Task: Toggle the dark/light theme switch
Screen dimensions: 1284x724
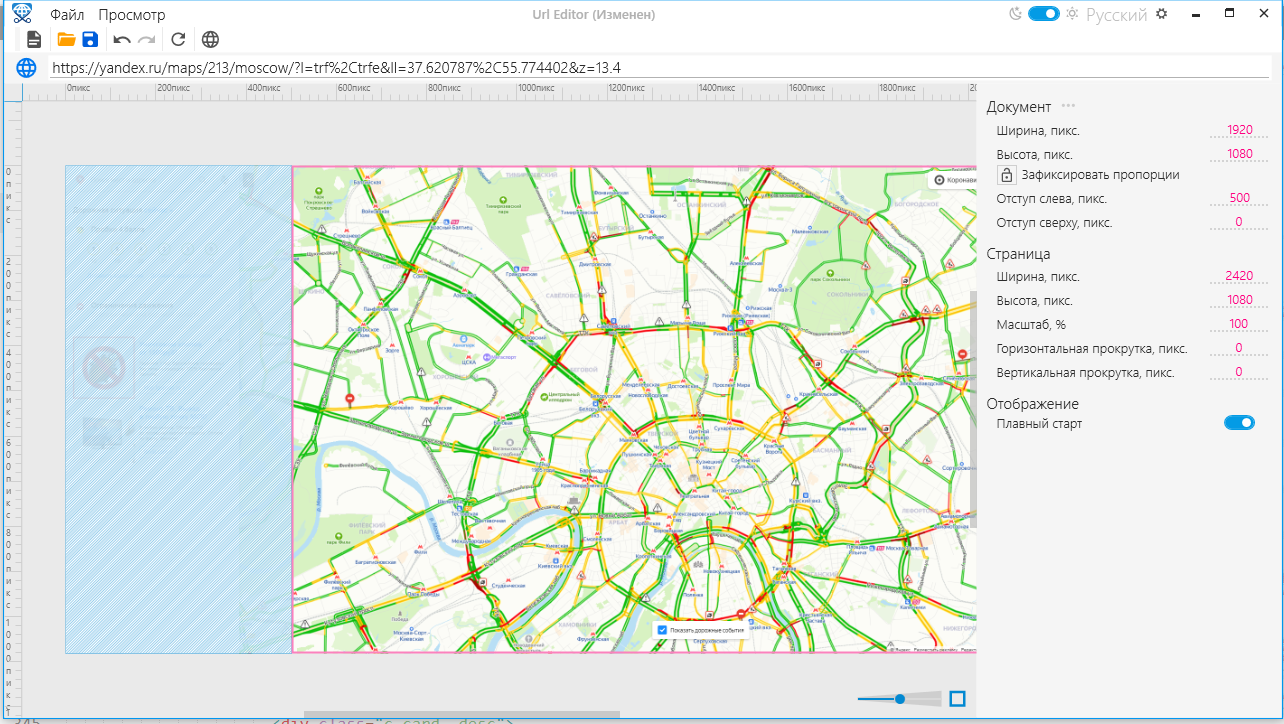Action: click(1043, 14)
